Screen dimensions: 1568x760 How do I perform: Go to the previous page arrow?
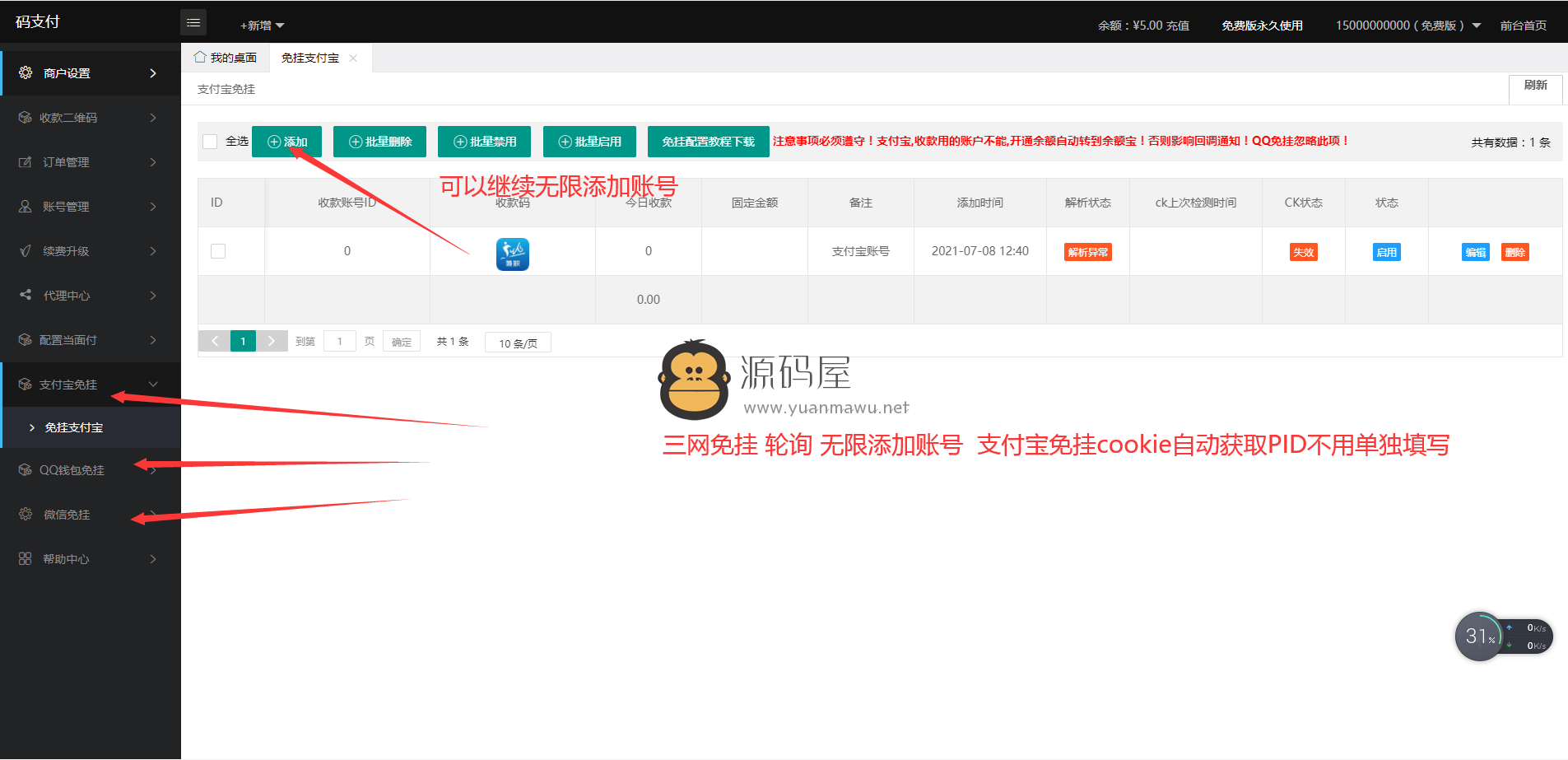tap(215, 341)
